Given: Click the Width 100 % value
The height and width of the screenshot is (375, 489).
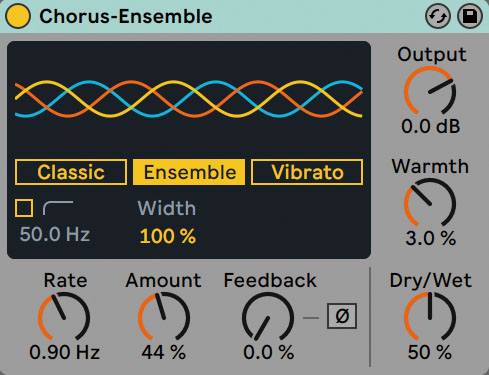Looking at the screenshot, I should click(168, 236).
